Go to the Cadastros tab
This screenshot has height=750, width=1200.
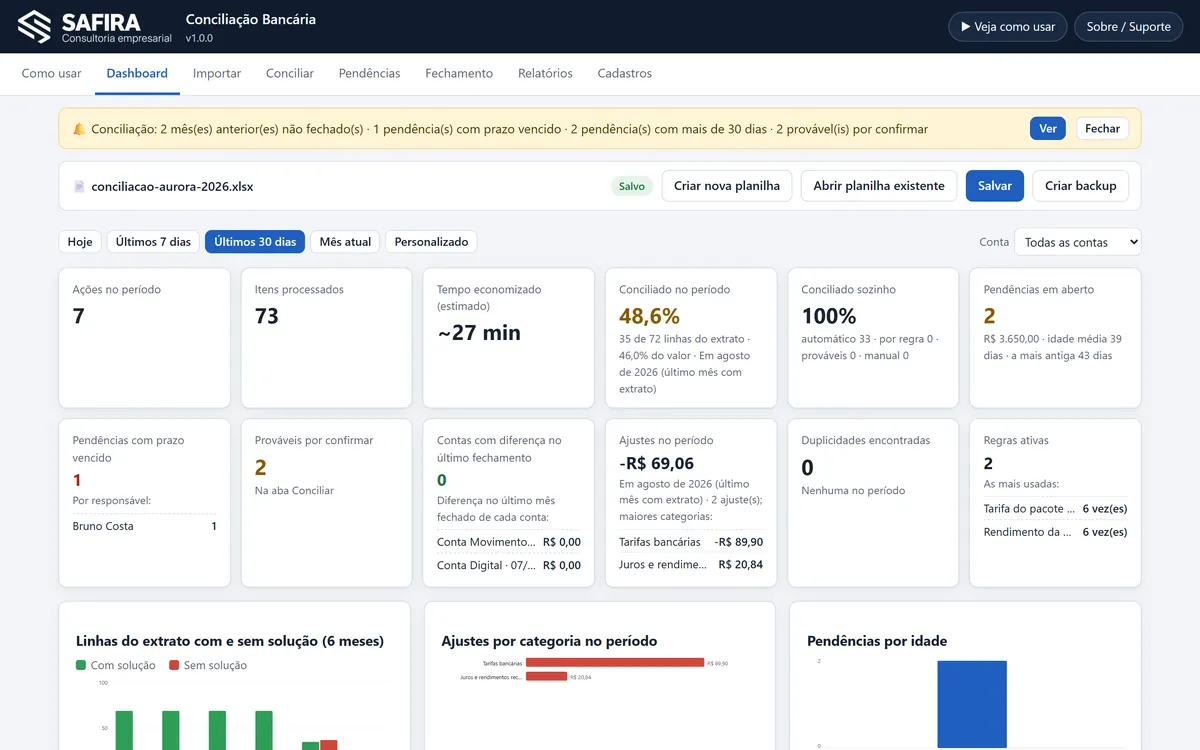625,73
